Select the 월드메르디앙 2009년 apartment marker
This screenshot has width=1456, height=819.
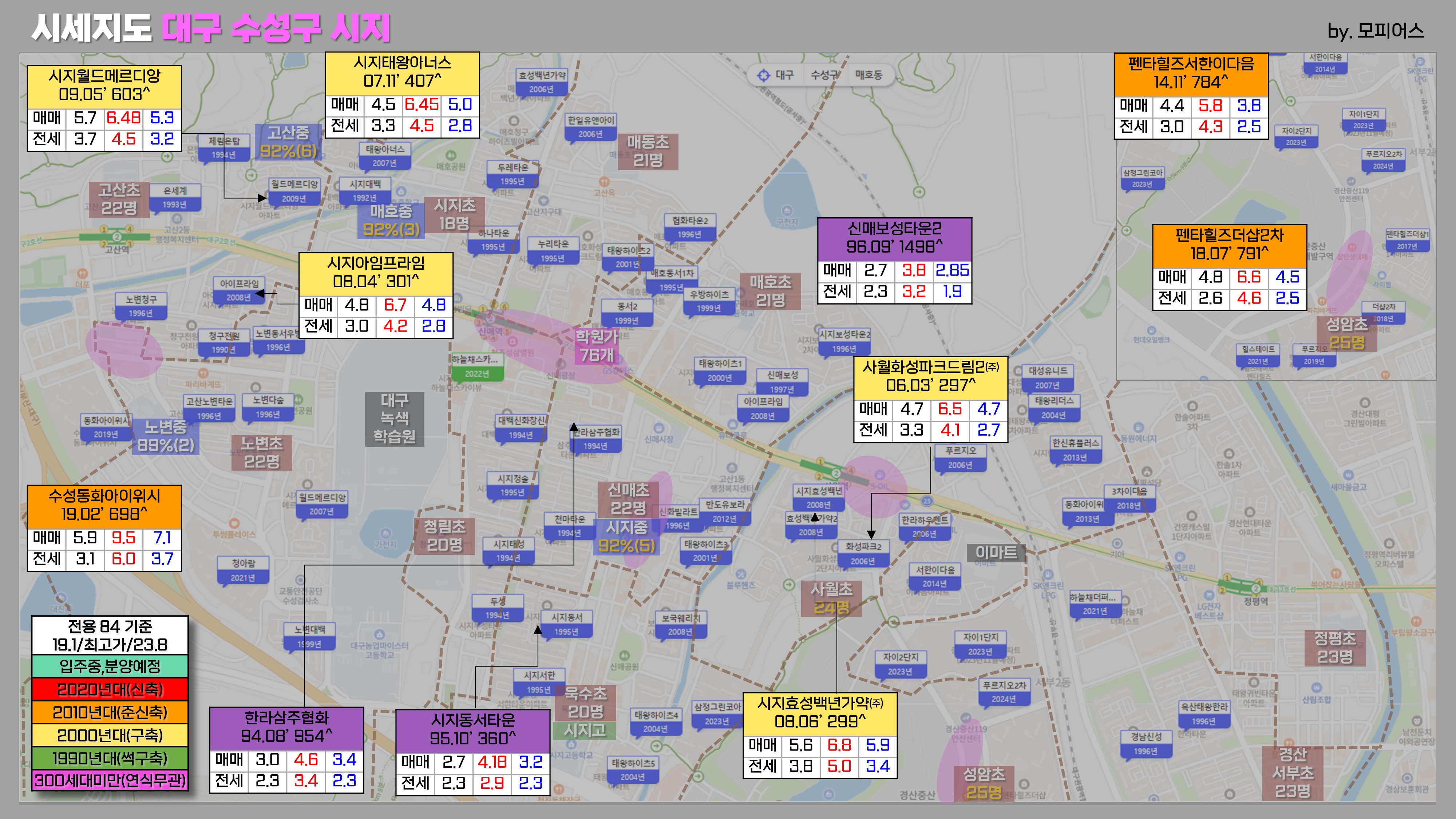point(294,191)
